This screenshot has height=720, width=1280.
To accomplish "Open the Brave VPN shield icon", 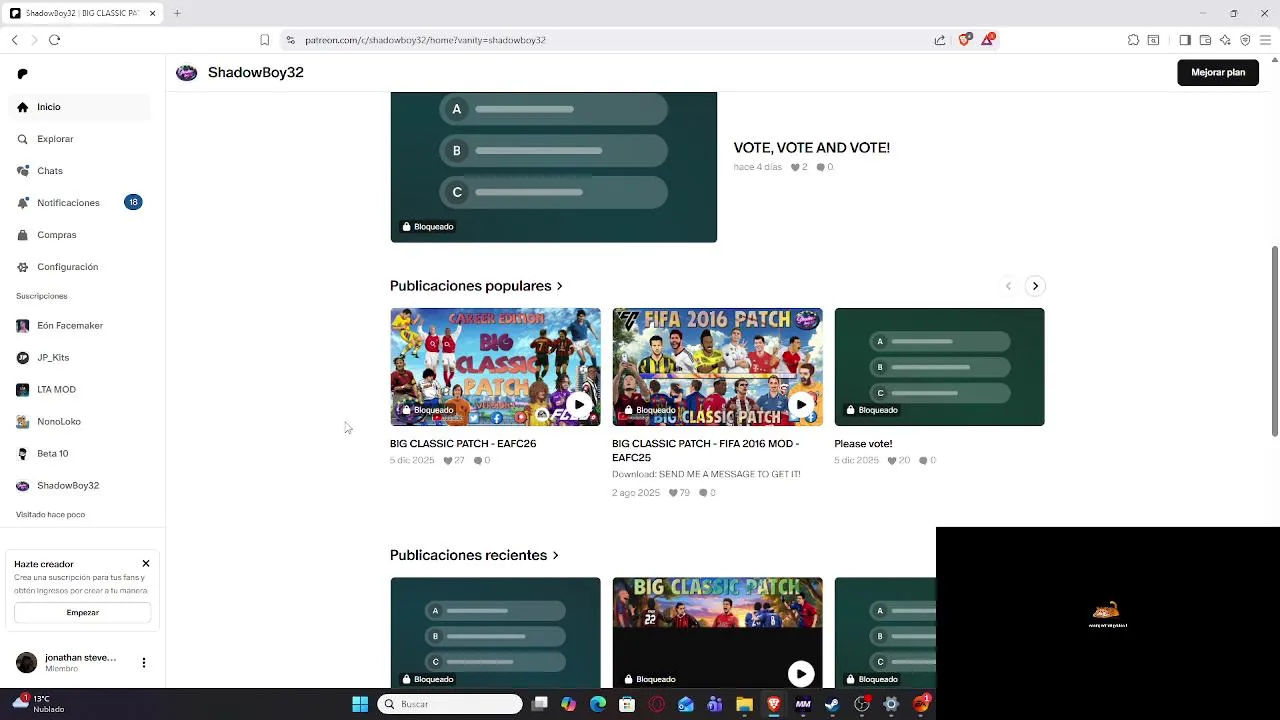I will [x=1245, y=40].
